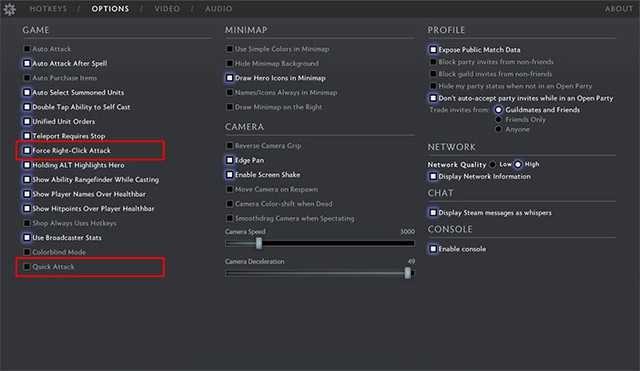The height and width of the screenshot is (371, 640).
Task: Toggle Auto Attack After Spell
Action: (x=27, y=63)
